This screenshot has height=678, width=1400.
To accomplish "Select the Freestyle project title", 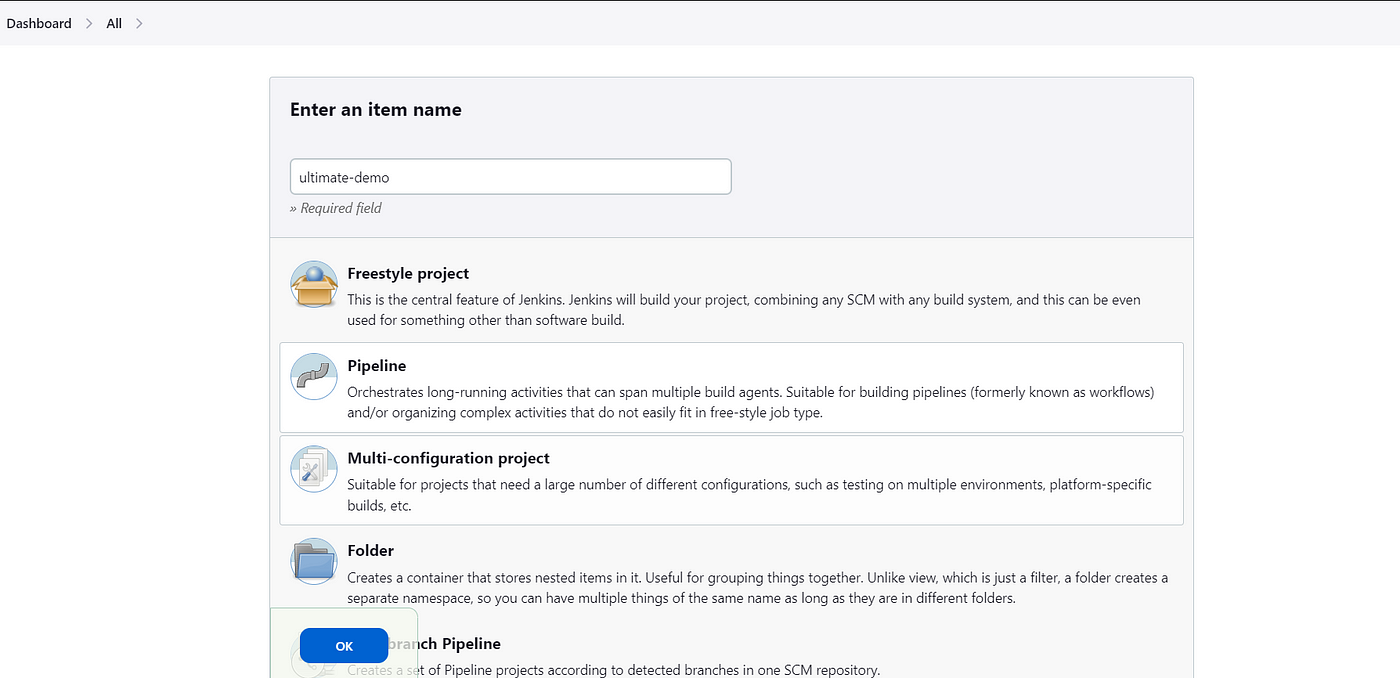I will [x=408, y=273].
